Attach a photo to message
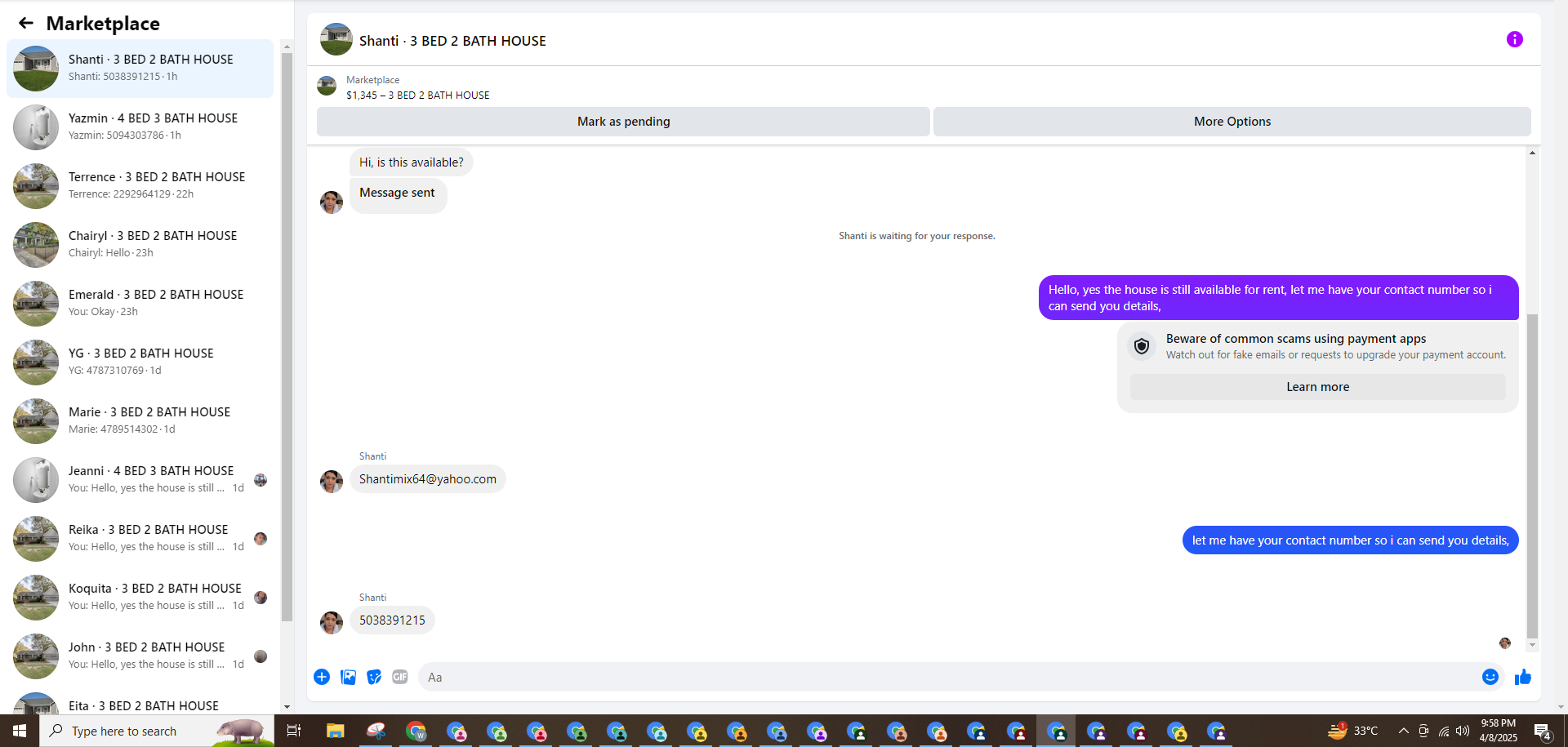 click(348, 677)
